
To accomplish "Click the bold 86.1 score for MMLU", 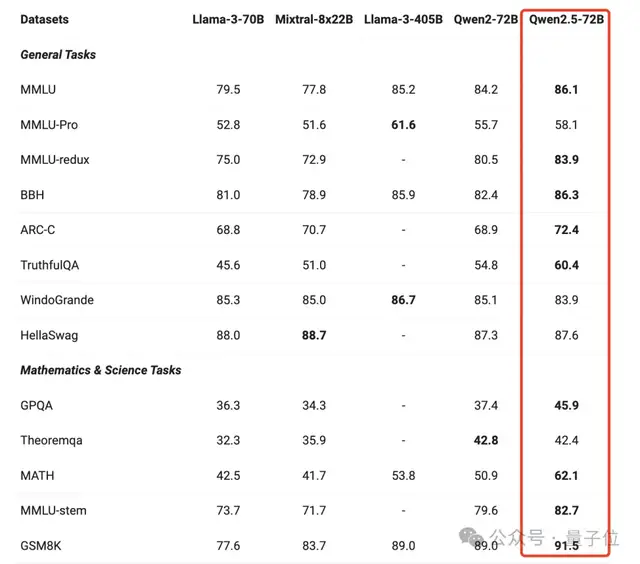I will click(566, 90).
